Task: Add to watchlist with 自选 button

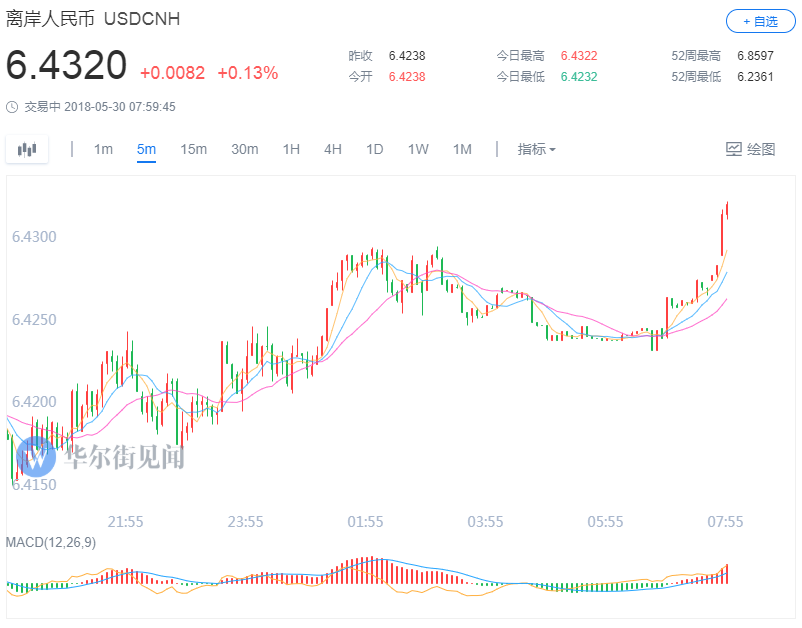Action: click(x=760, y=20)
